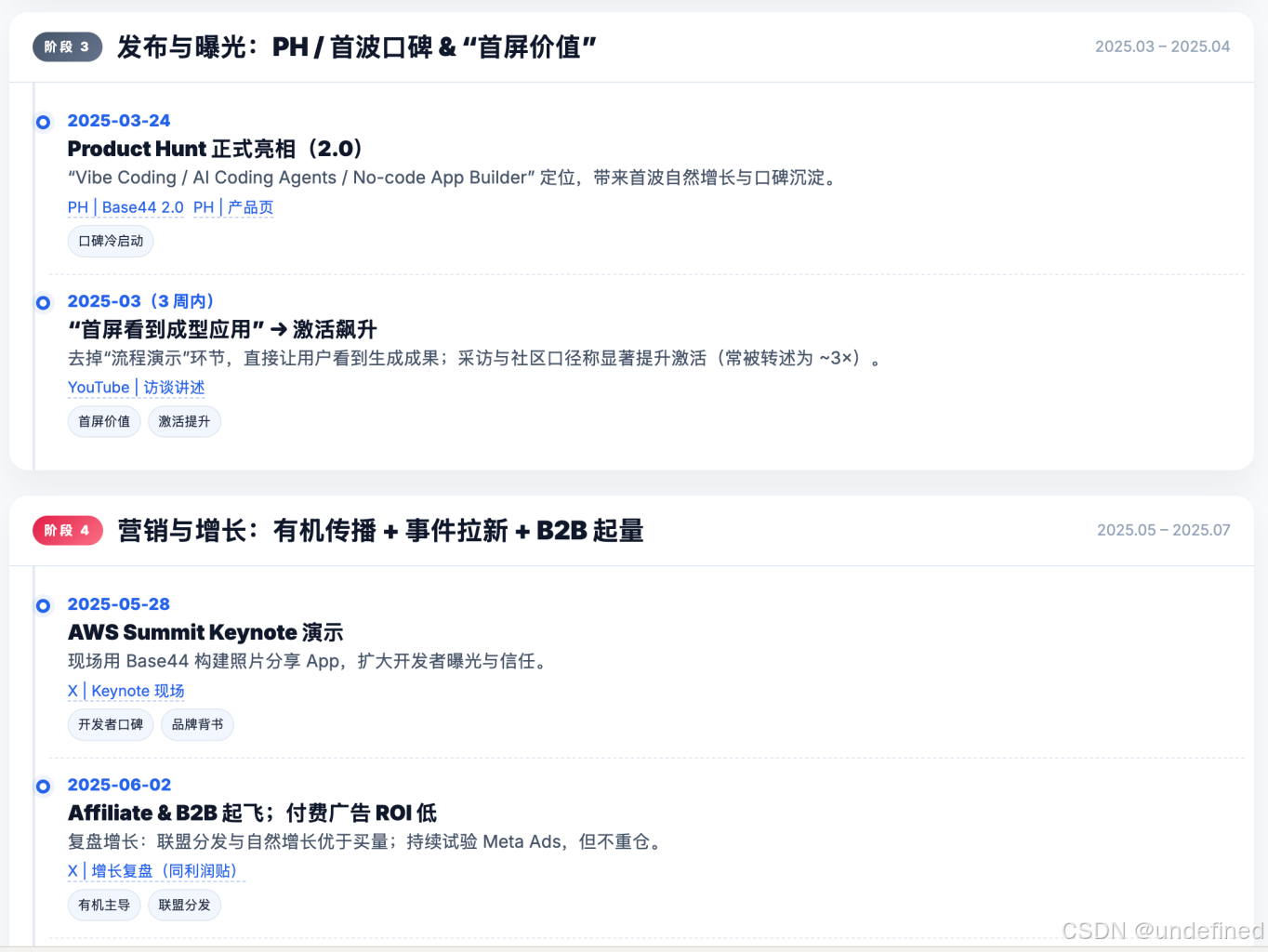The width and height of the screenshot is (1268, 952).
Task: Click the timeline dot for 2025-03（3 周内）
Action: click(43, 302)
